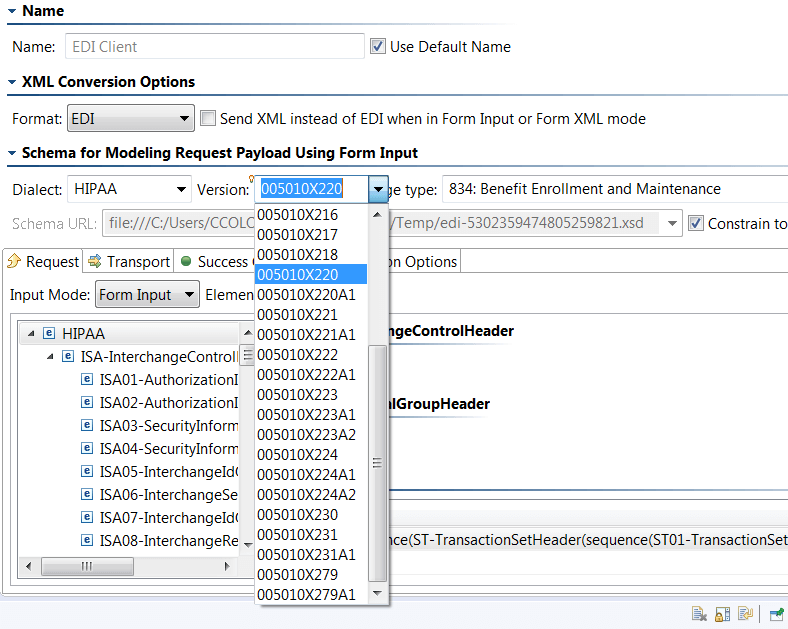Select highlighted version 005010X220 in list
The image size is (788, 629).
(x=311, y=274)
